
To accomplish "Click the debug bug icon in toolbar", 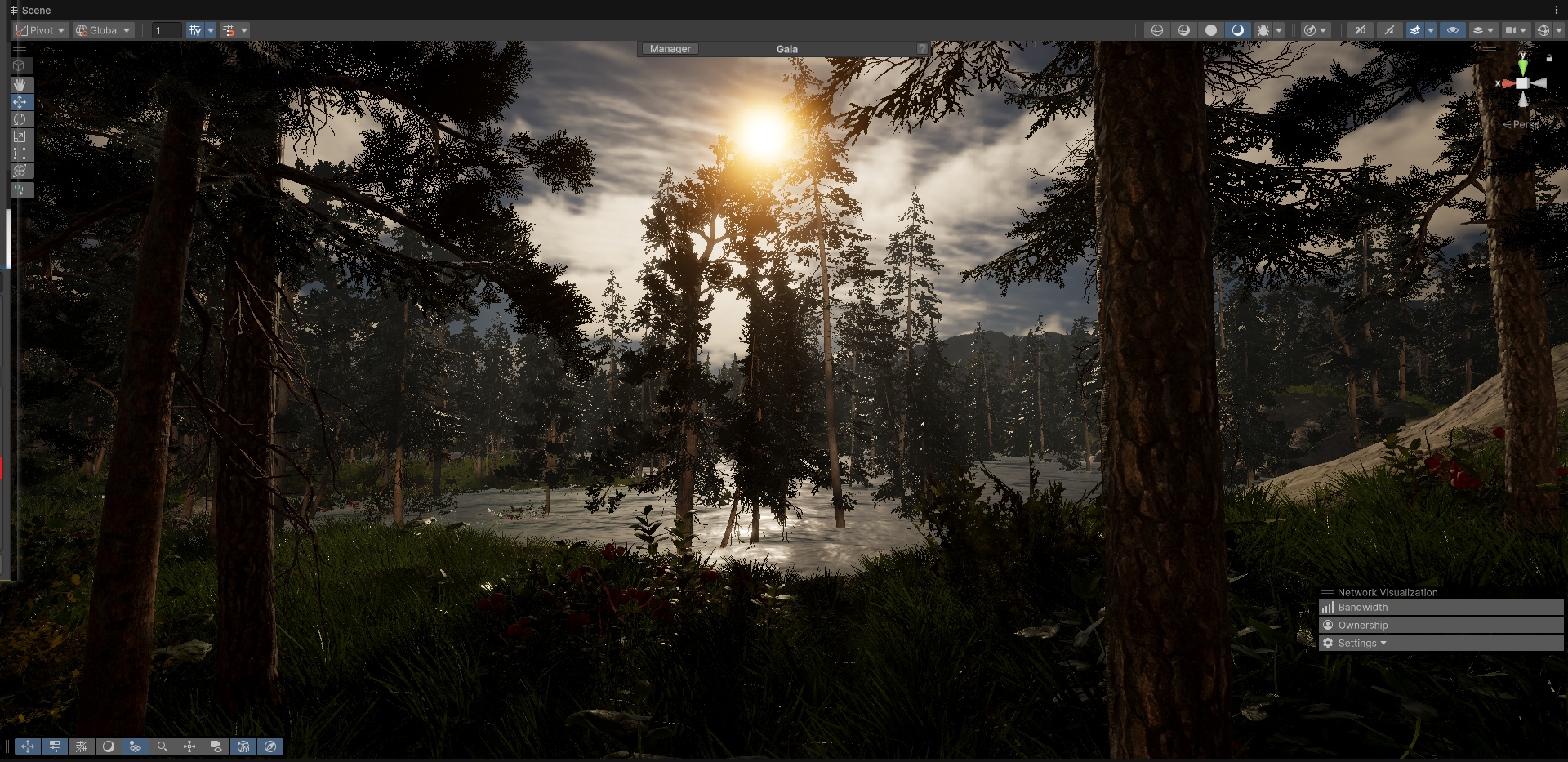I will 1263,30.
